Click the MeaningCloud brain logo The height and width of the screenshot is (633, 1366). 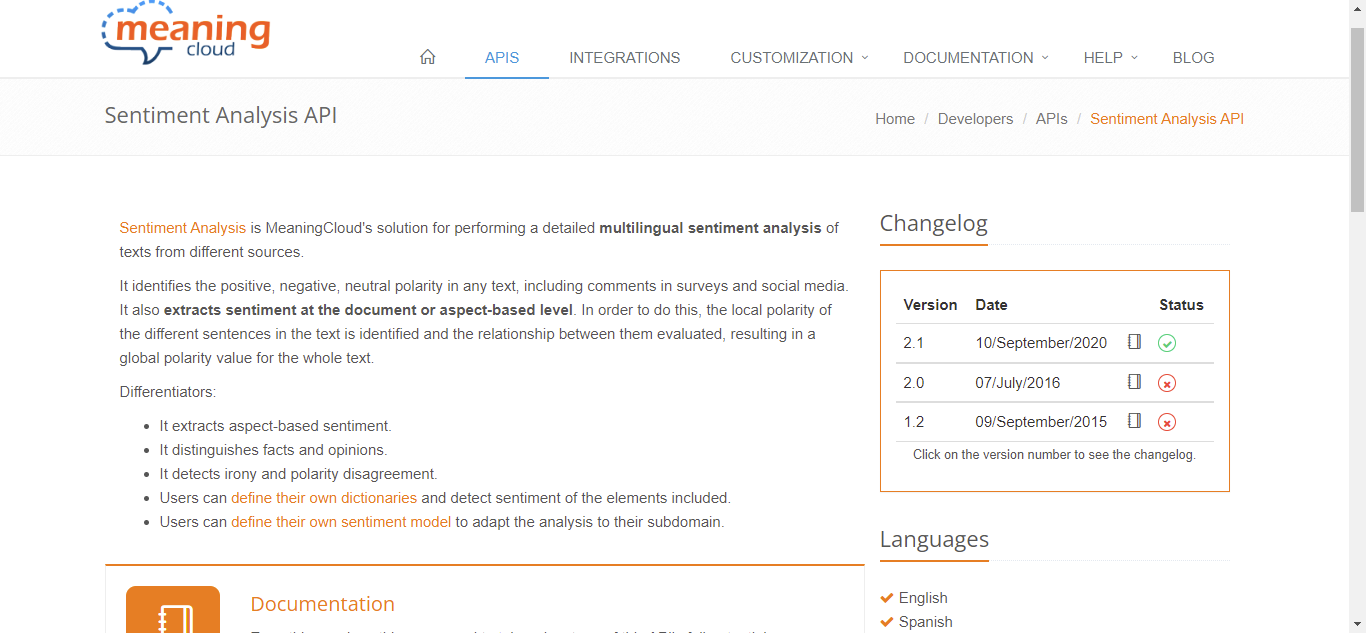[184, 32]
